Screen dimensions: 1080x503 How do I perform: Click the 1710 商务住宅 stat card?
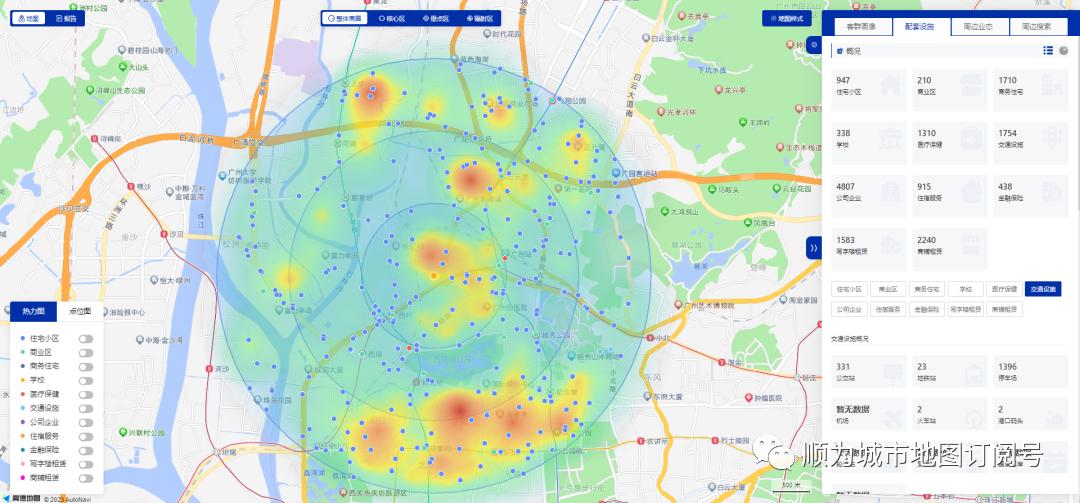(1030, 90)
